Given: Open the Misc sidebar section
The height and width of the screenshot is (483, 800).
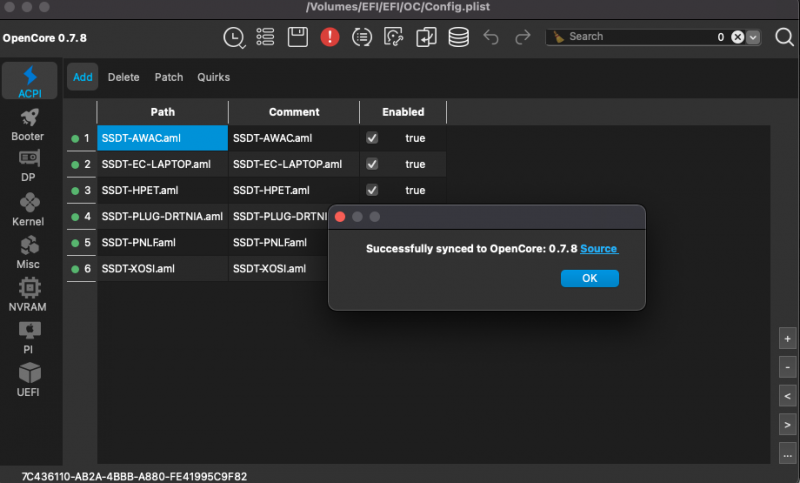Looking at the screenshot, I should click(28, 252).
